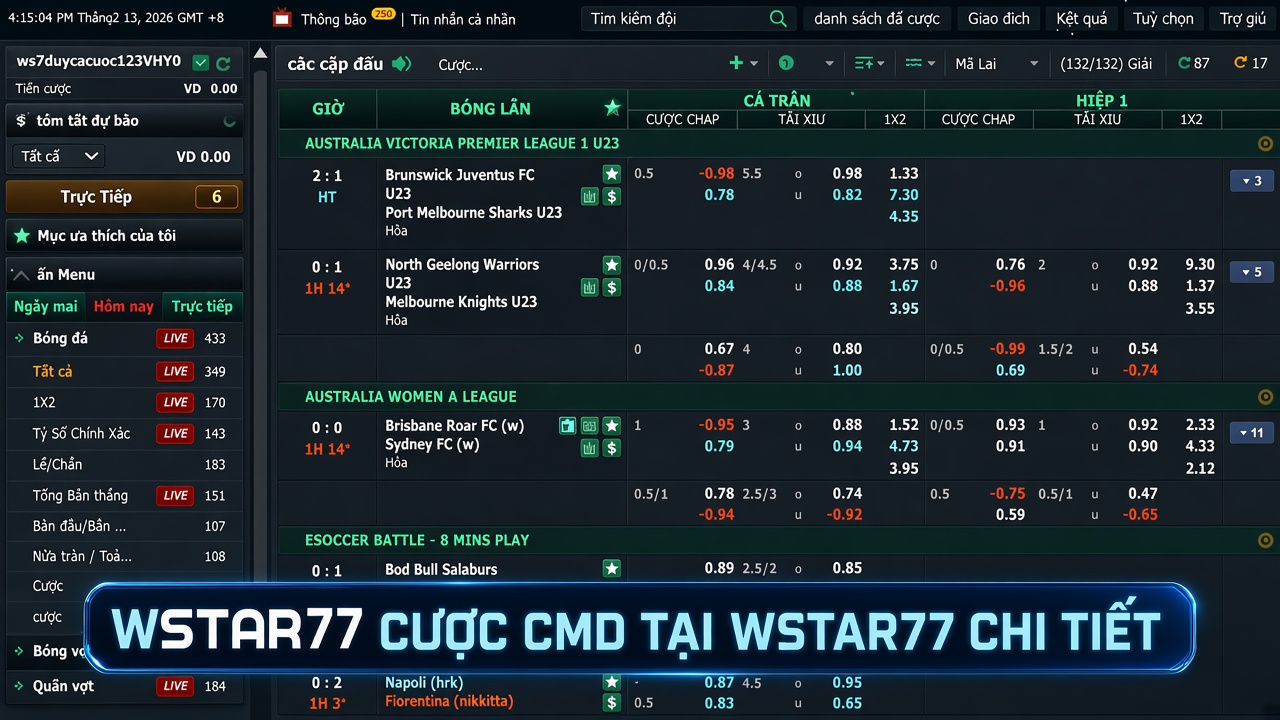The width and height of the screenshot is (1280, 720).
Task: Open danh sách đã cược bet list
Action: pos(877,19)
